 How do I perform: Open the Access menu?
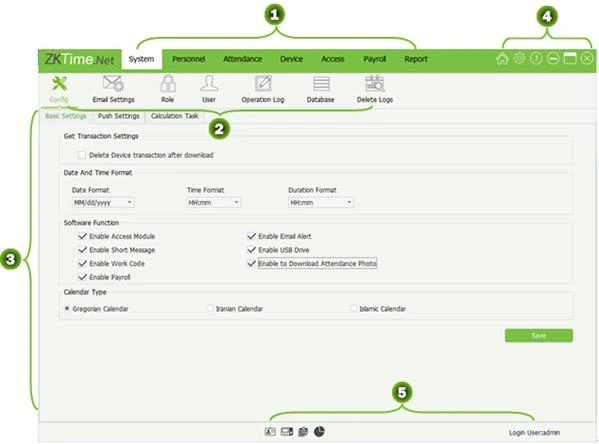[333, 59]
